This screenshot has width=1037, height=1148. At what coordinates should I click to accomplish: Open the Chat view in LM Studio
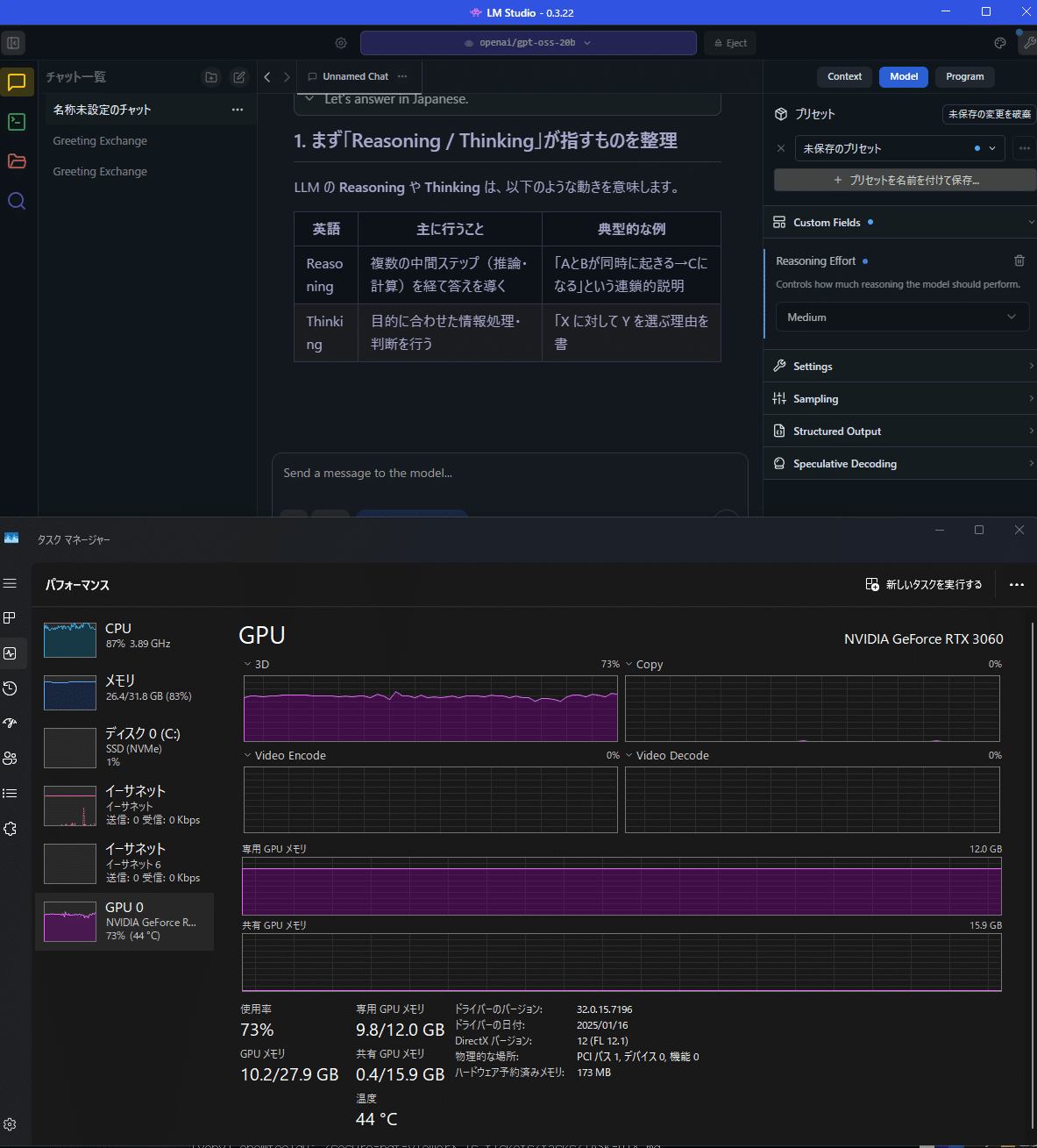point(17,82)
